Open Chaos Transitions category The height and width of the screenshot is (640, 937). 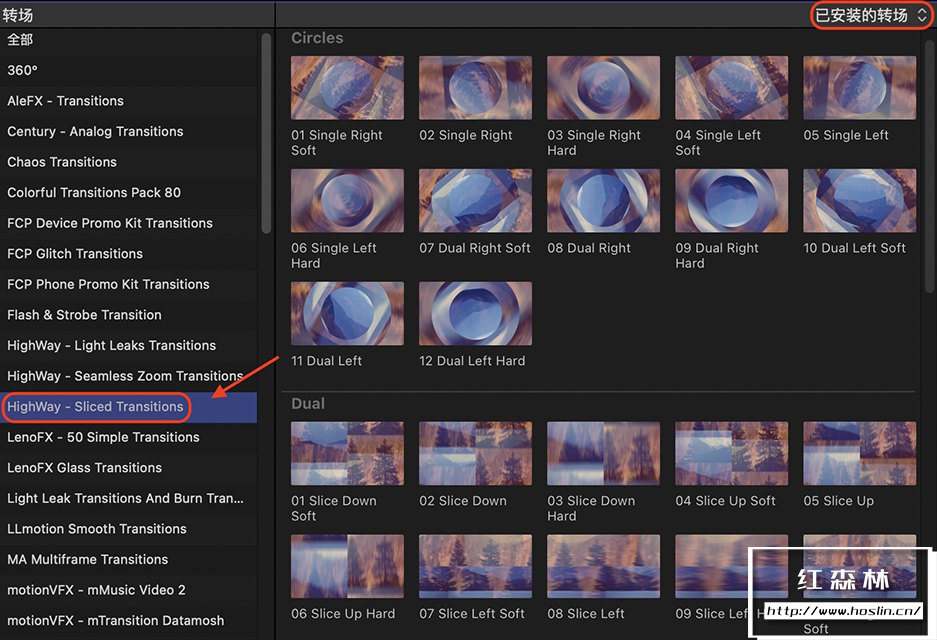[x=128, y=161]
